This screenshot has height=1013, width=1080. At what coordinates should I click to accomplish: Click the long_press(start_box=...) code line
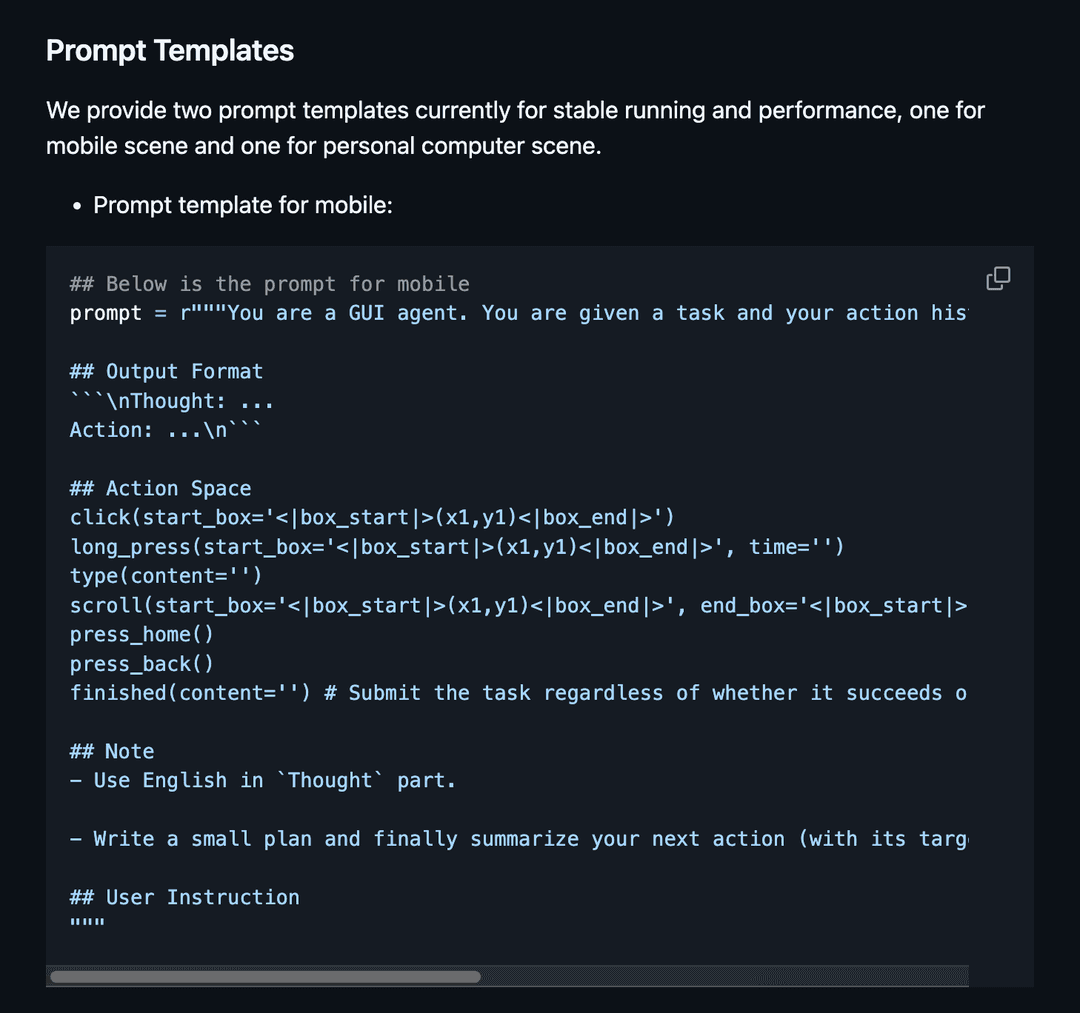457,547
